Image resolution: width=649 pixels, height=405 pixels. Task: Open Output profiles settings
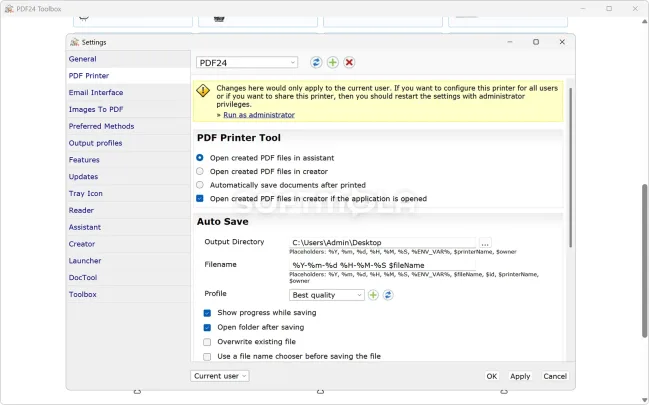click(128, 143)
